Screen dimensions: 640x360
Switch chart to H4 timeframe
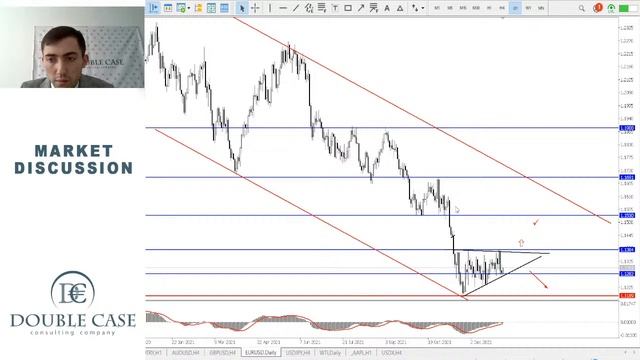(x=502, y=8)
